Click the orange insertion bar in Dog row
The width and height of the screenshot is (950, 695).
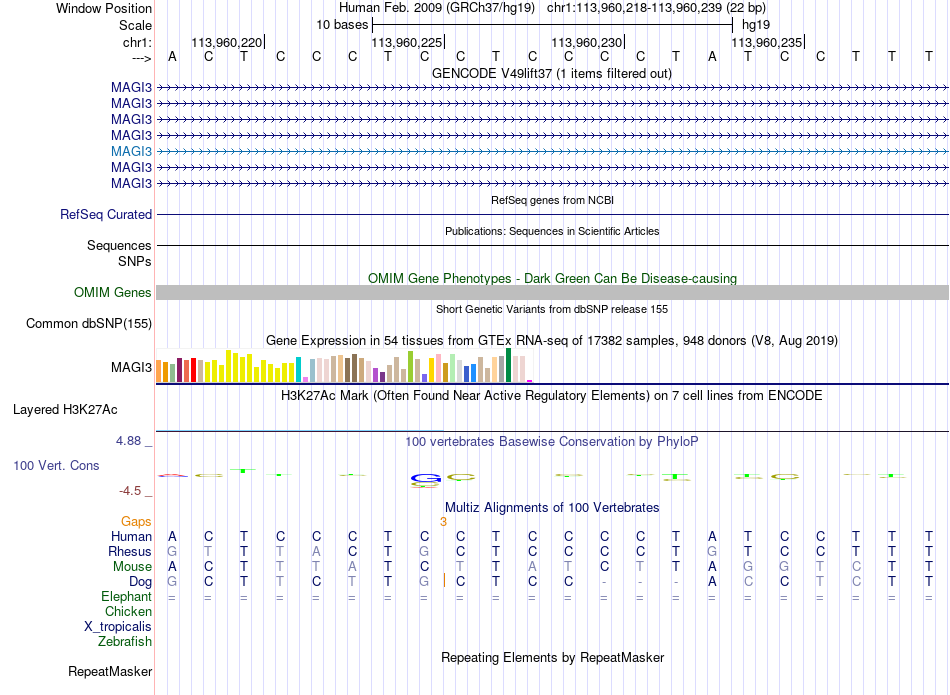pyautogui.click(x=444, y=580)
